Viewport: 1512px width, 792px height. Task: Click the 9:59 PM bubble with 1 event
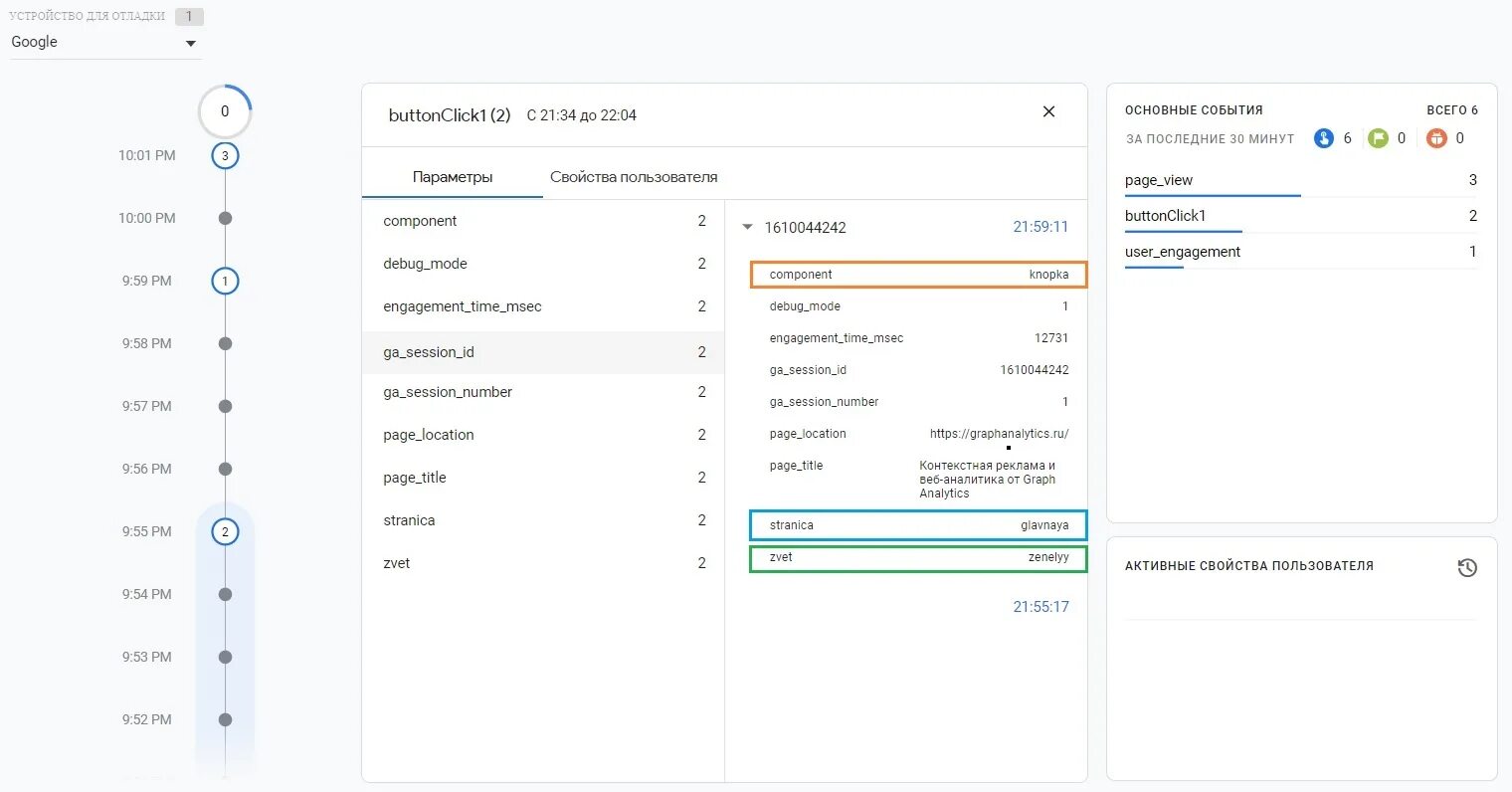coord(225,282)
